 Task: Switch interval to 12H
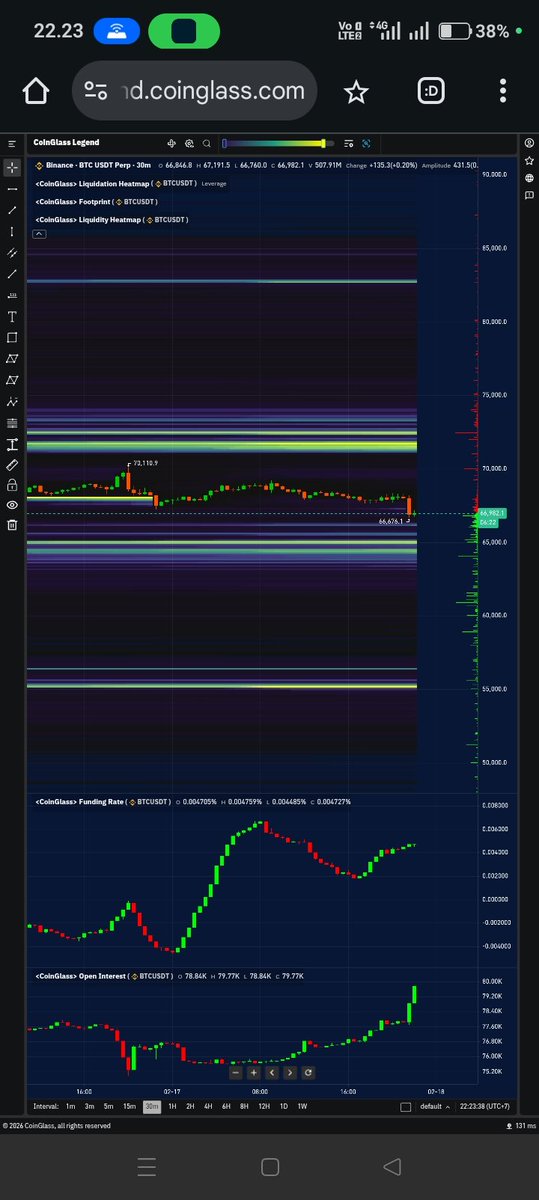(x=264, y=1107)
